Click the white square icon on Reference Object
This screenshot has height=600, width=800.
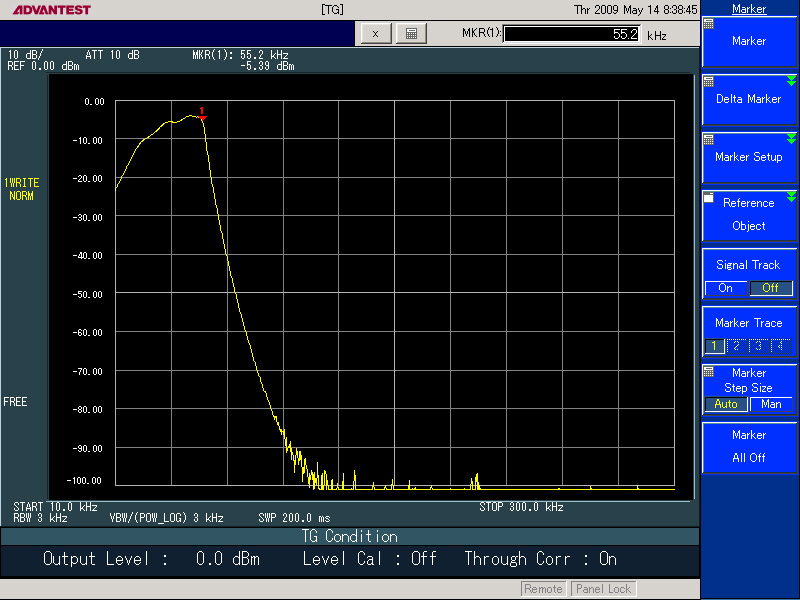click(709, 198)
